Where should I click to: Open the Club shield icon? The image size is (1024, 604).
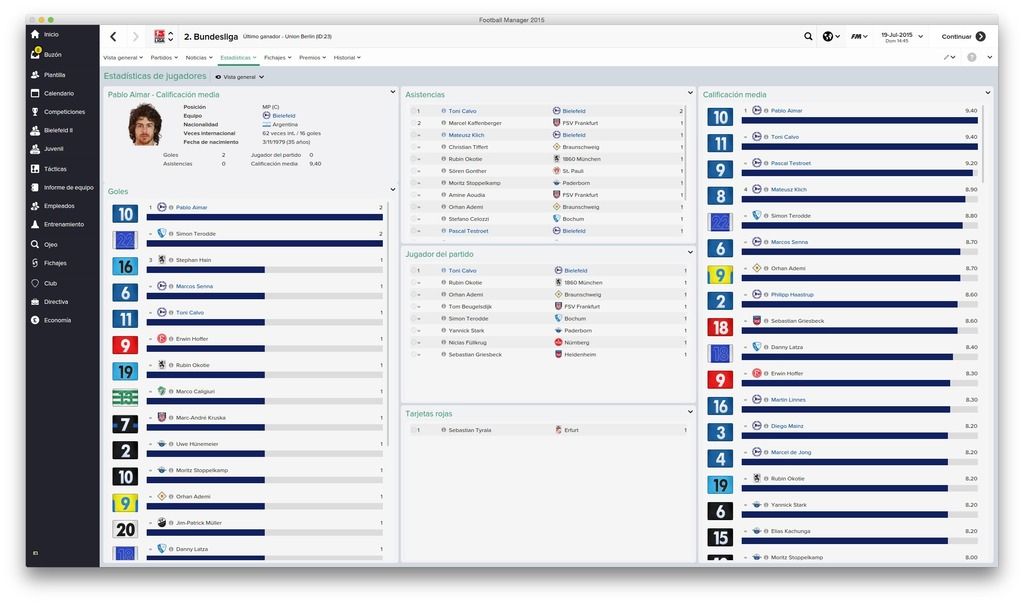tap(35, 283)
